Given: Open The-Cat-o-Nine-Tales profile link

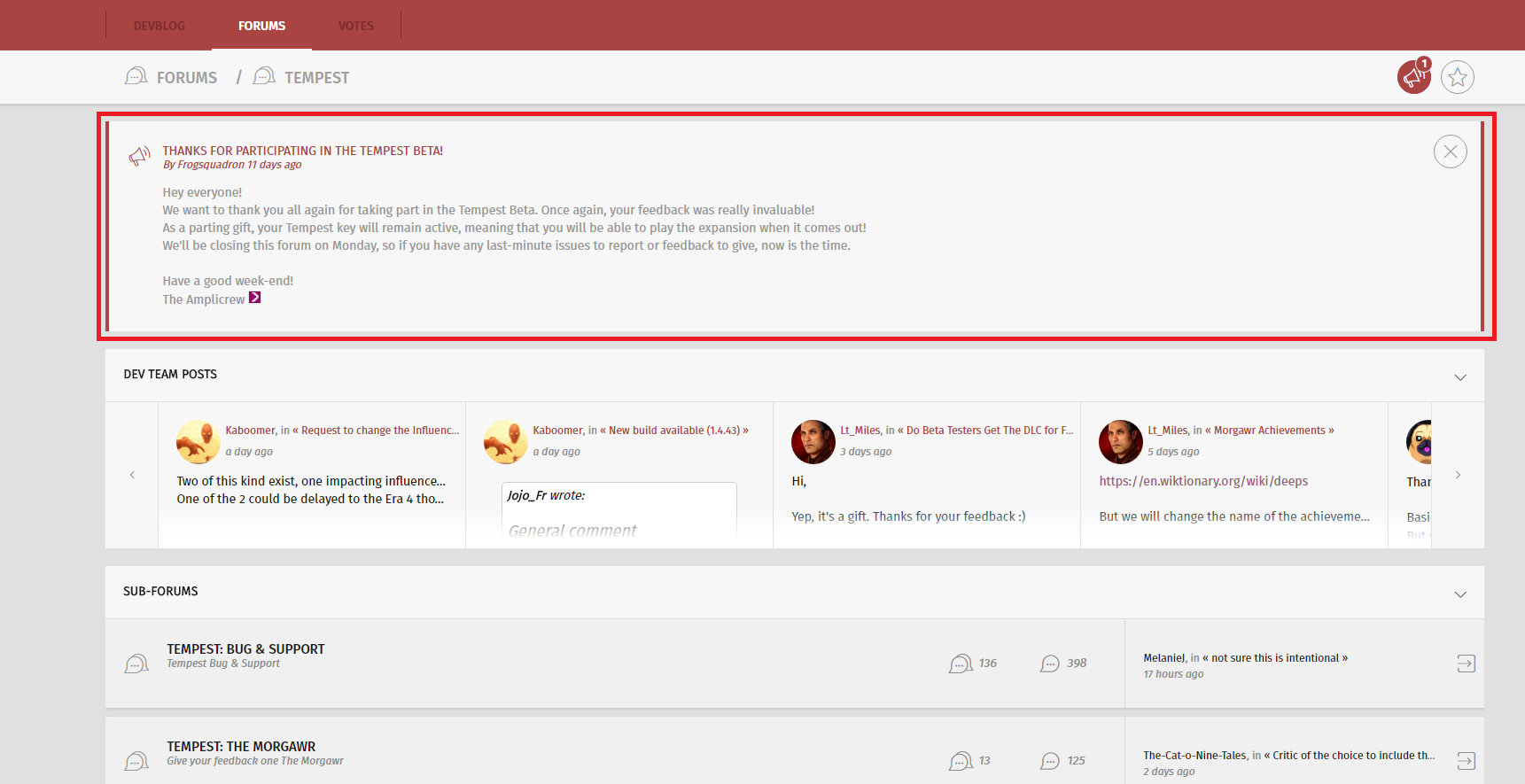Looking at the screenshot, I should (1195, 756).
